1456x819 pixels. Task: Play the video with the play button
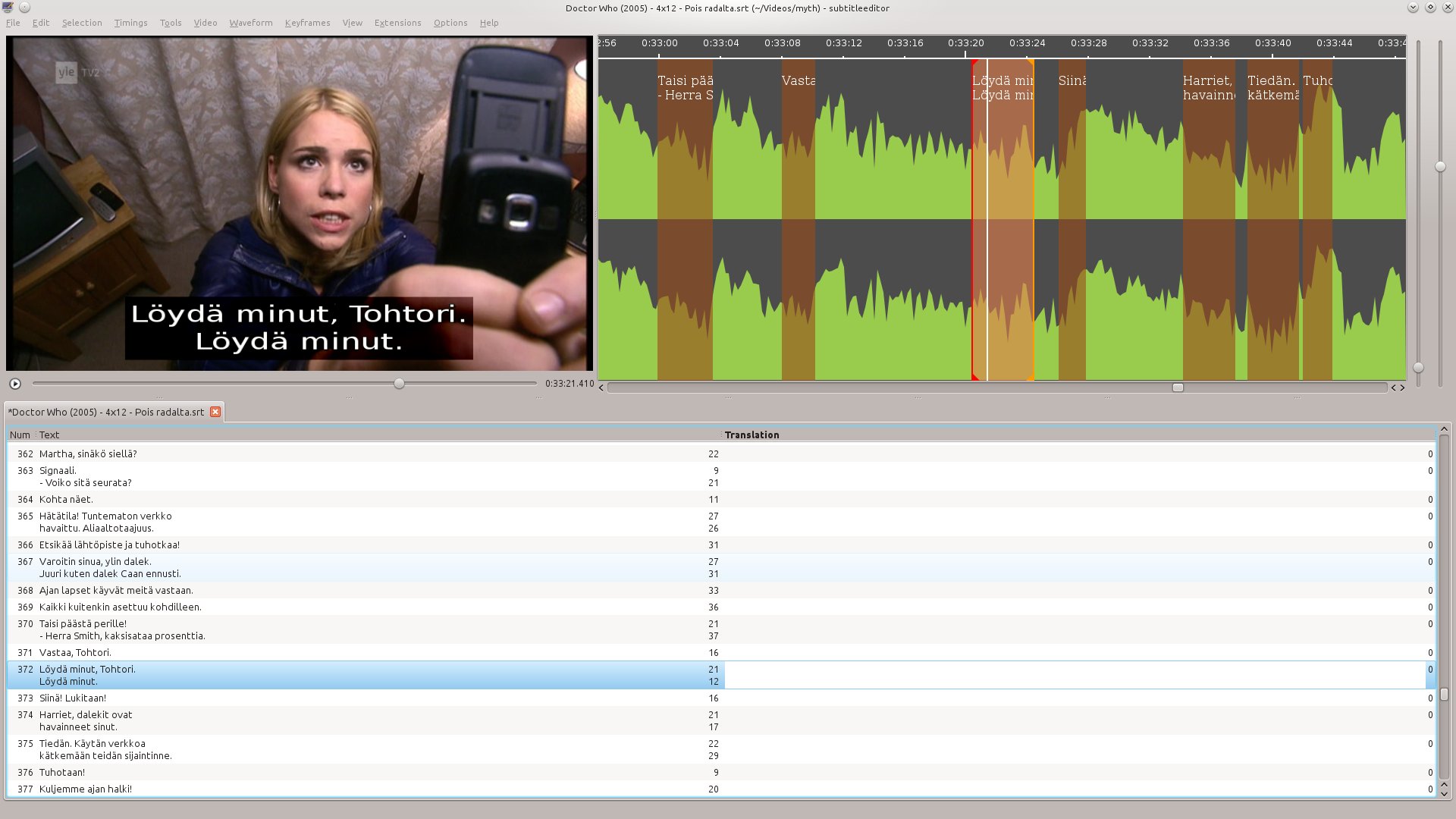tap(15, 384)
